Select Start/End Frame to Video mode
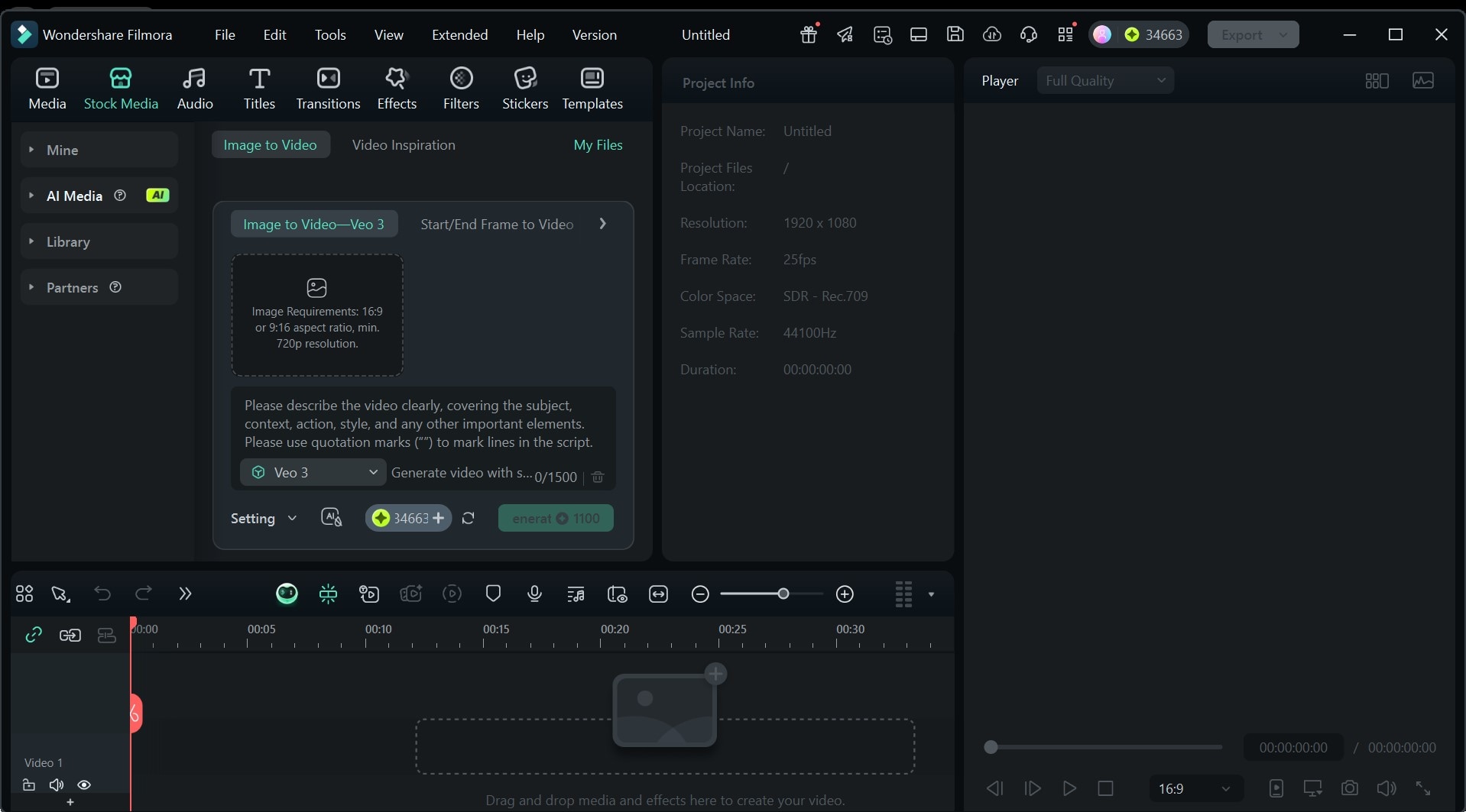Viewport: 1466px width, 812px height. tap(497, 224)
